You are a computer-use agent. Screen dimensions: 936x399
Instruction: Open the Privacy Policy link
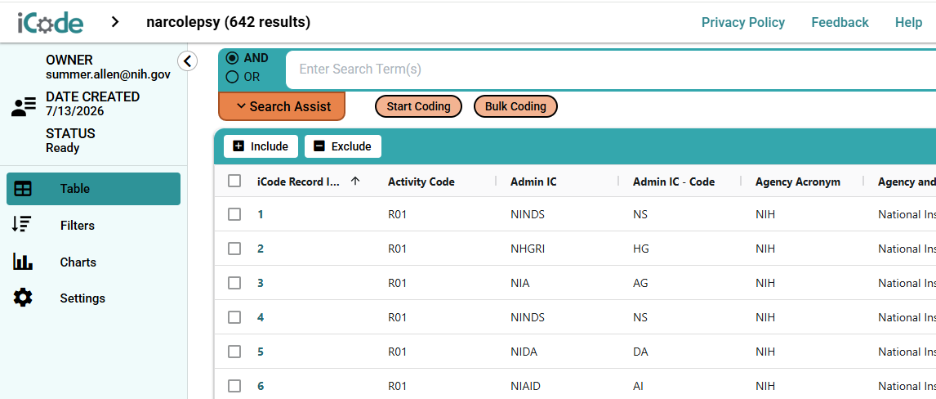point(743,23)
